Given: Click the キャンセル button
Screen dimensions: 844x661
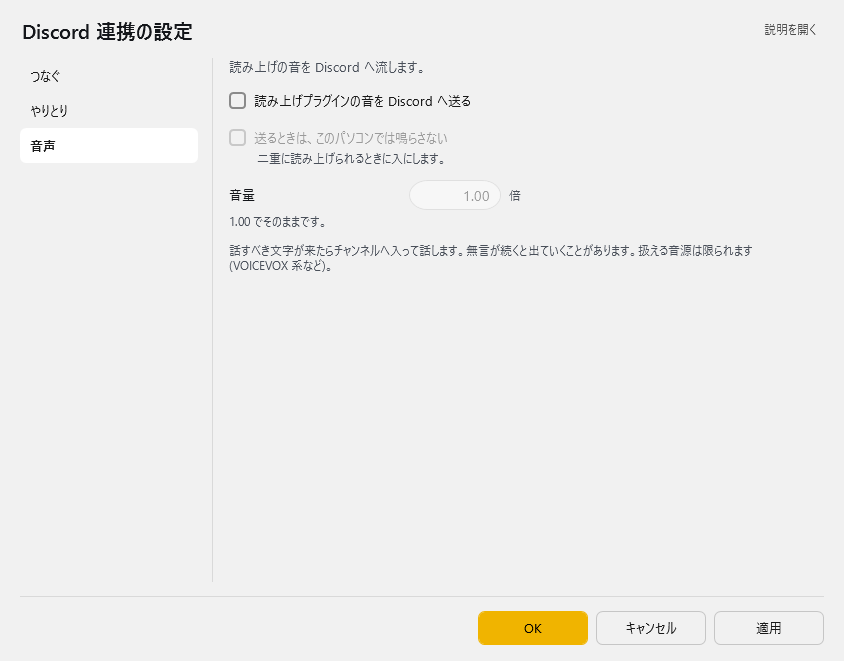Looking at the screenshot, I should point(650,628).
